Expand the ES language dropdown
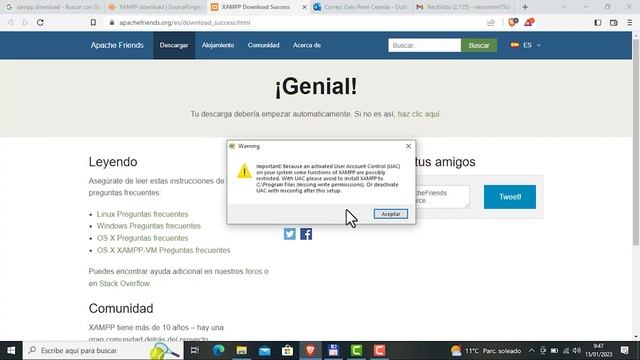Screen dimensions: 640x360 tap(526, 45)
